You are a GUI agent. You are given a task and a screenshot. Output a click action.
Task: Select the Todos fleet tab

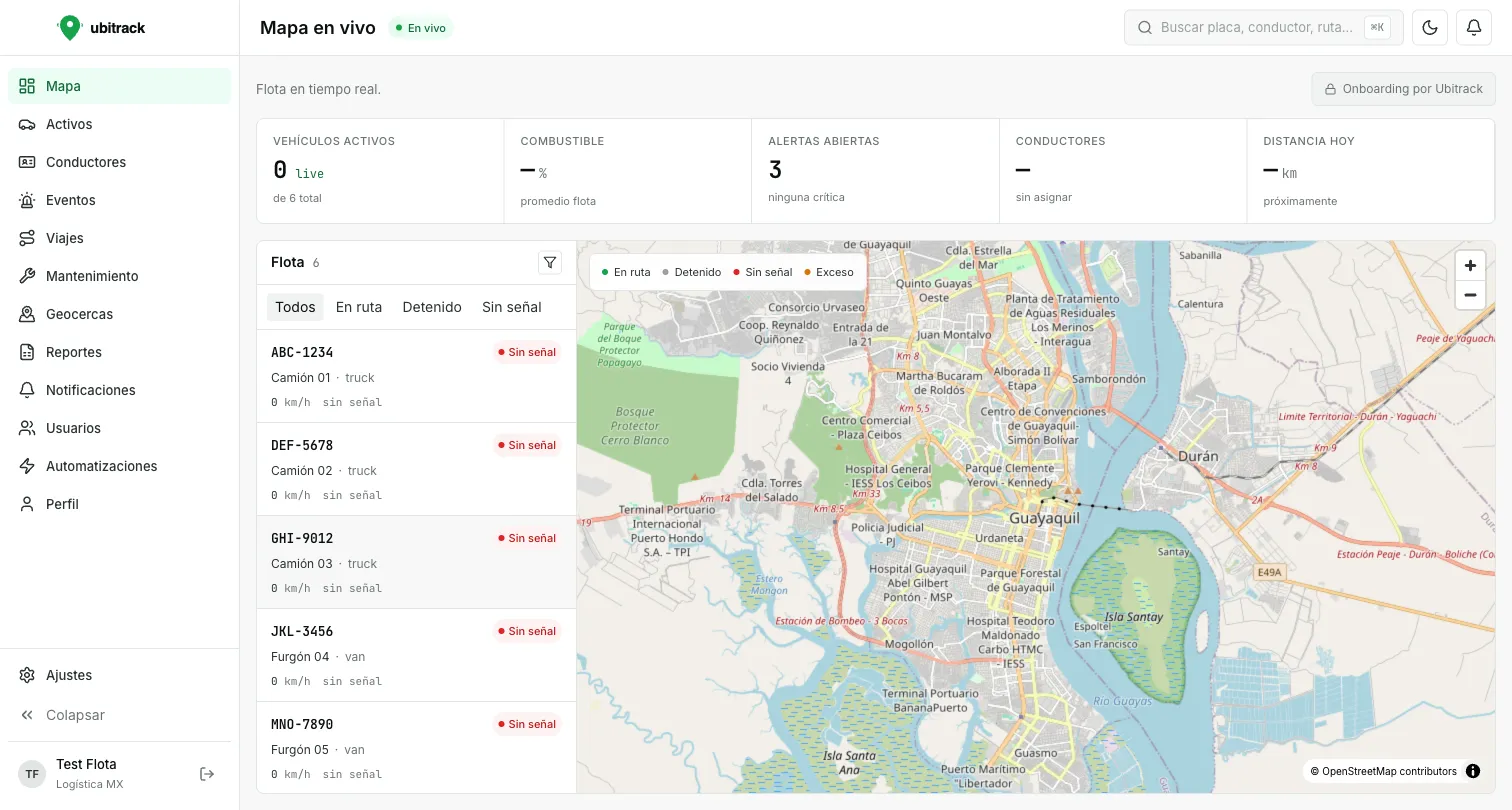click(x=295, y=307)
